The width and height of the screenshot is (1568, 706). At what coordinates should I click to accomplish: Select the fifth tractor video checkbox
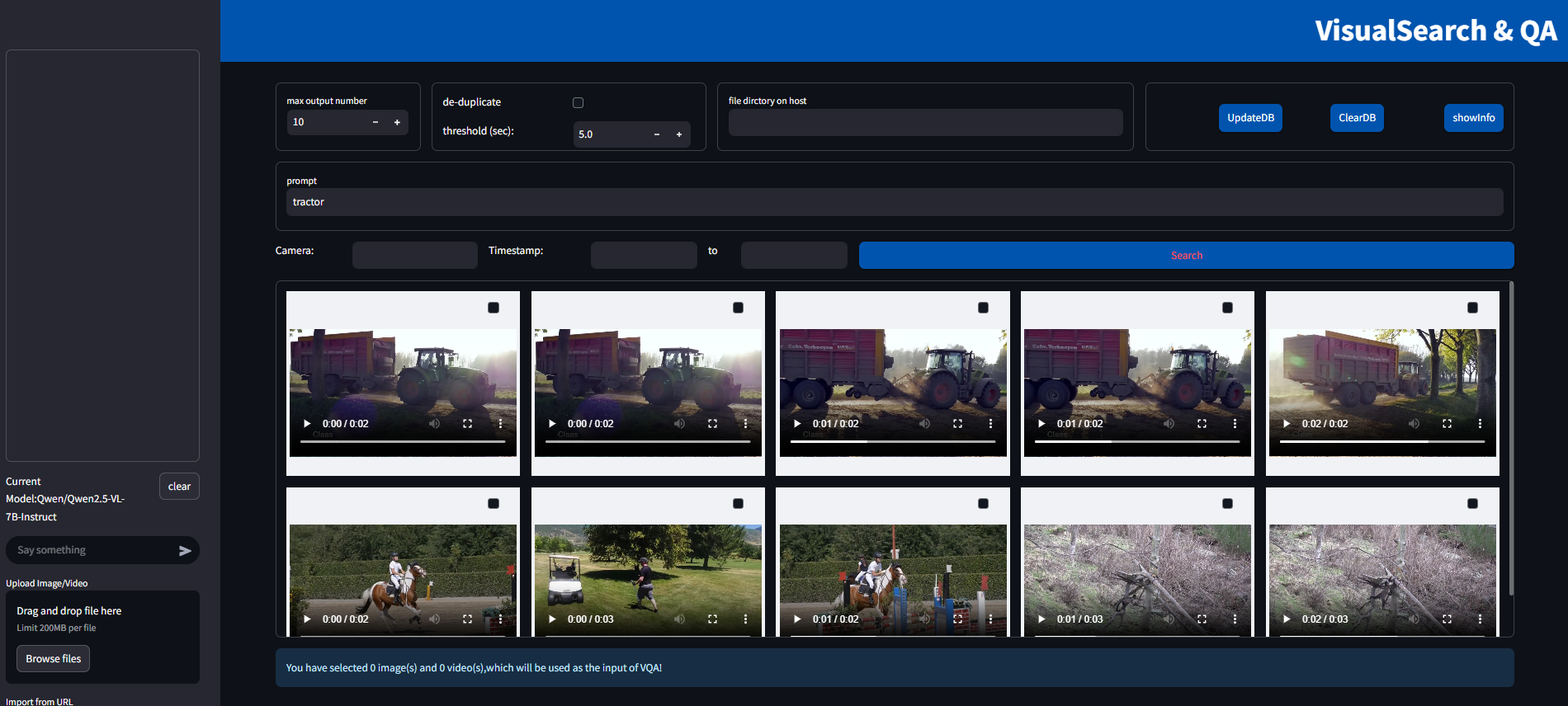[1472, 308]
